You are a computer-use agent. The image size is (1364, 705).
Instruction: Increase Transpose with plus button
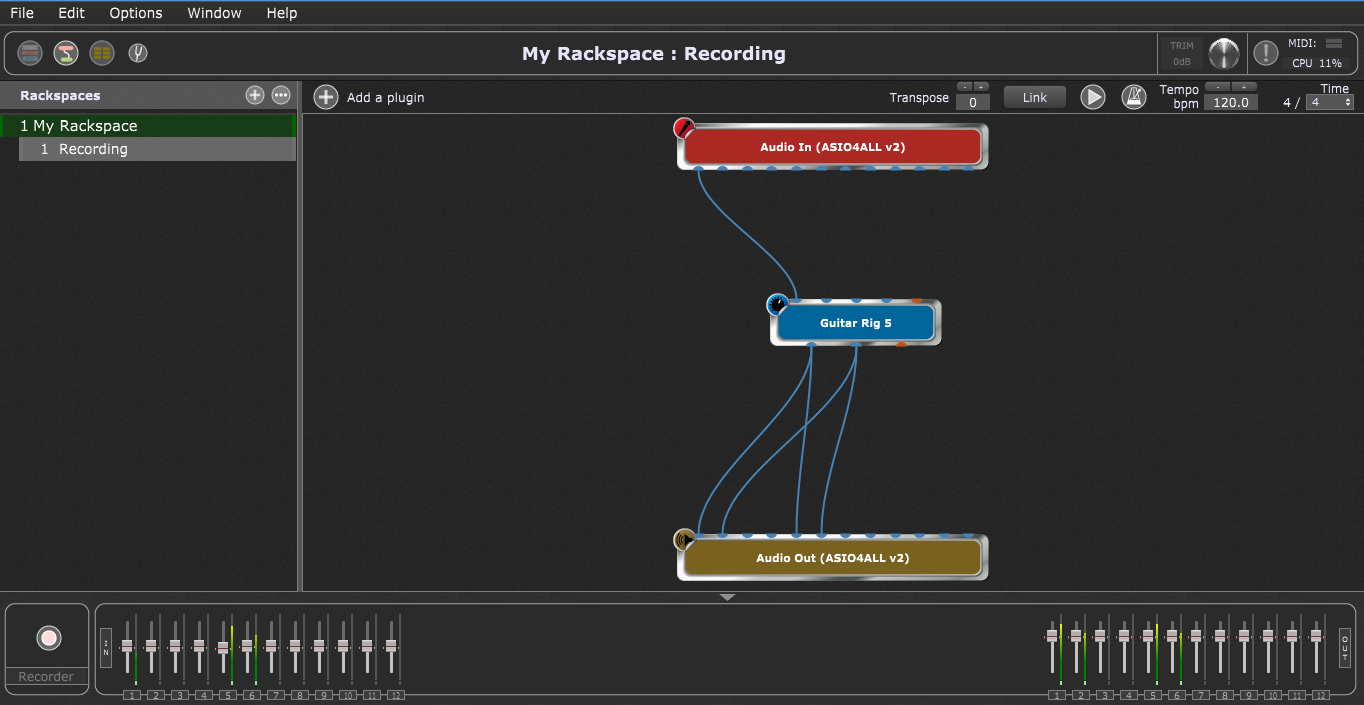pyautogui.click(x=981, y=86)
